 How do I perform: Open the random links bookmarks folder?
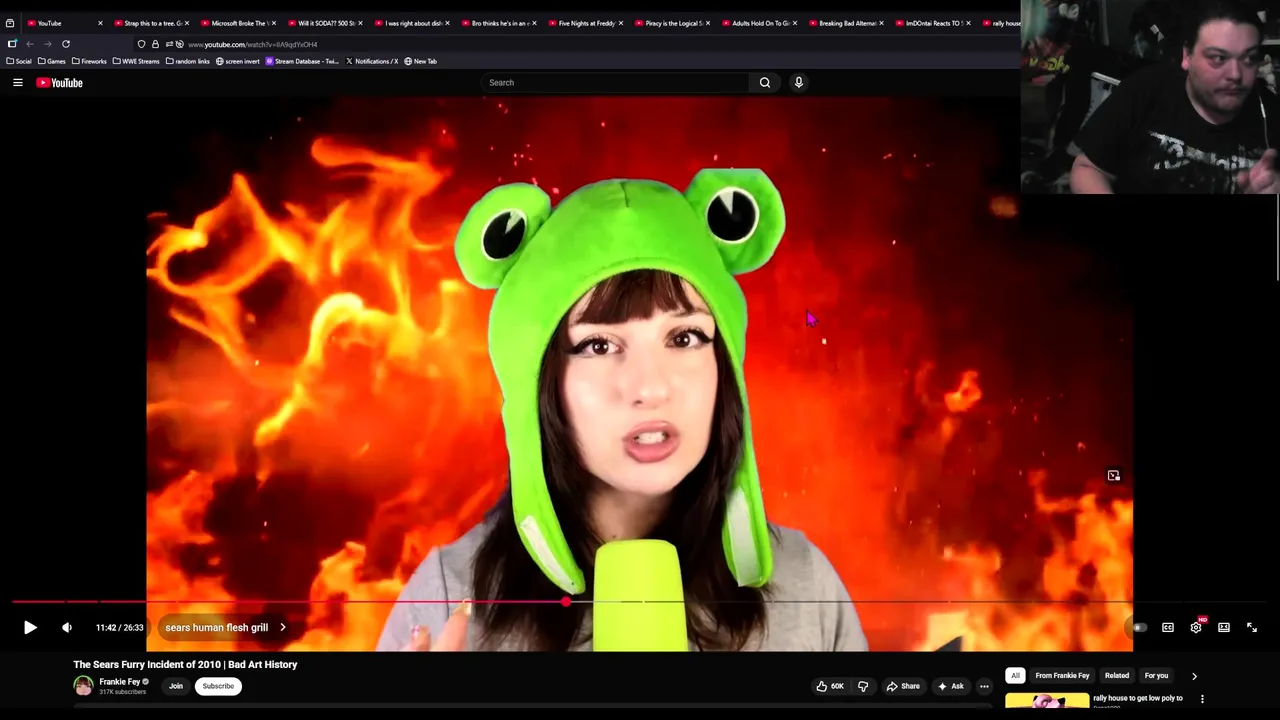(187, 62)
